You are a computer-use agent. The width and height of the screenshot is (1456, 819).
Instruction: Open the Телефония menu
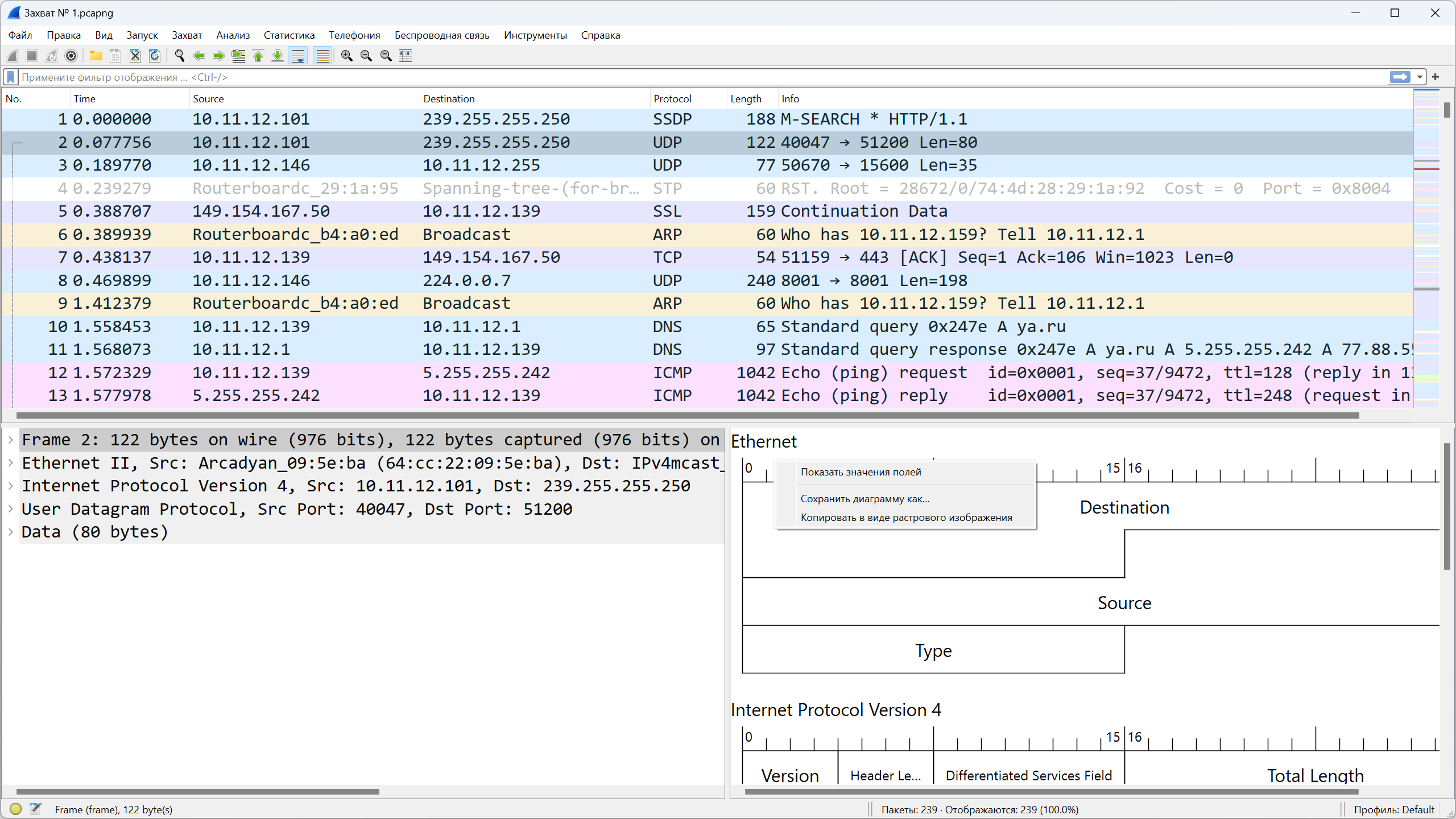354,35
